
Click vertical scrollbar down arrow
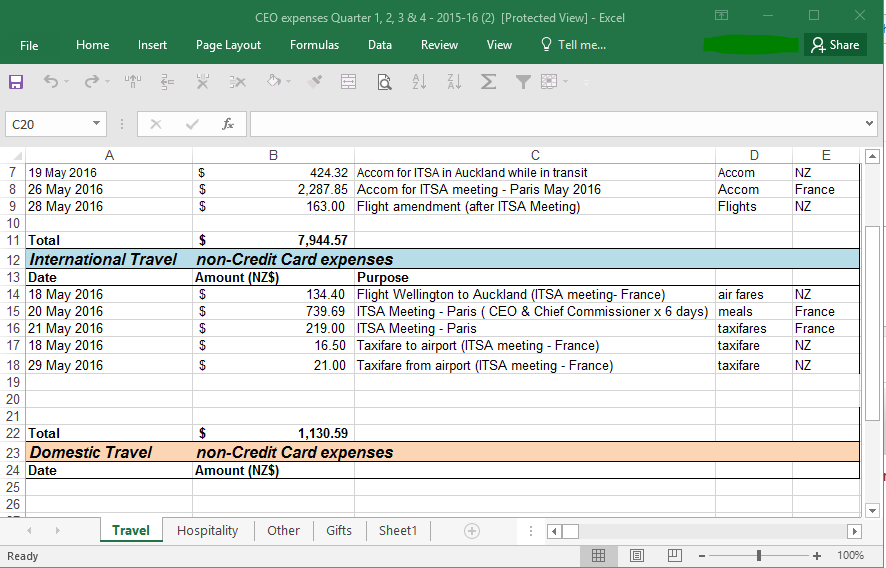(x=872, y=510)
